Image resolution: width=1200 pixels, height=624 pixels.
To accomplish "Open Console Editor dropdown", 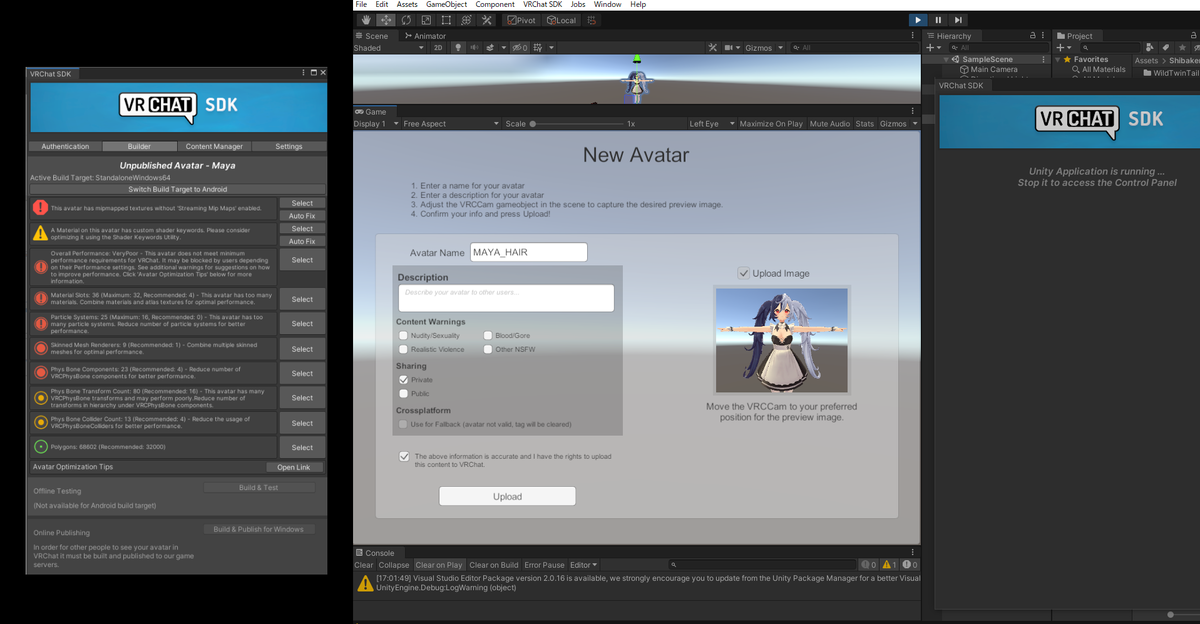I will [583, 565].
